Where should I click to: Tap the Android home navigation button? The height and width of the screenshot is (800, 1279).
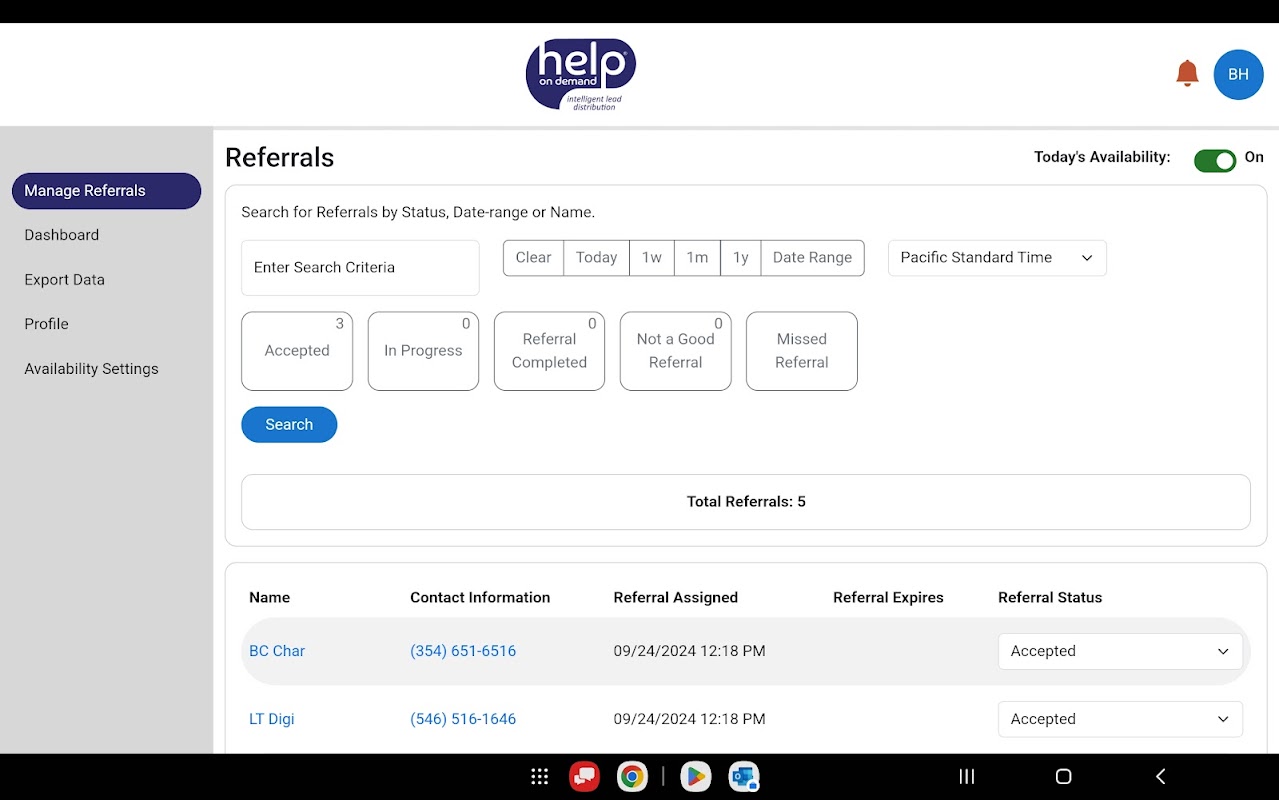point(1064,776)
